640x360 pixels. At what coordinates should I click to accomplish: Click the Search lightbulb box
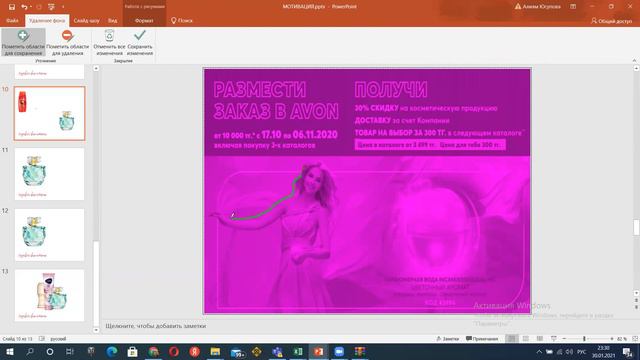[x=182, y=20]
